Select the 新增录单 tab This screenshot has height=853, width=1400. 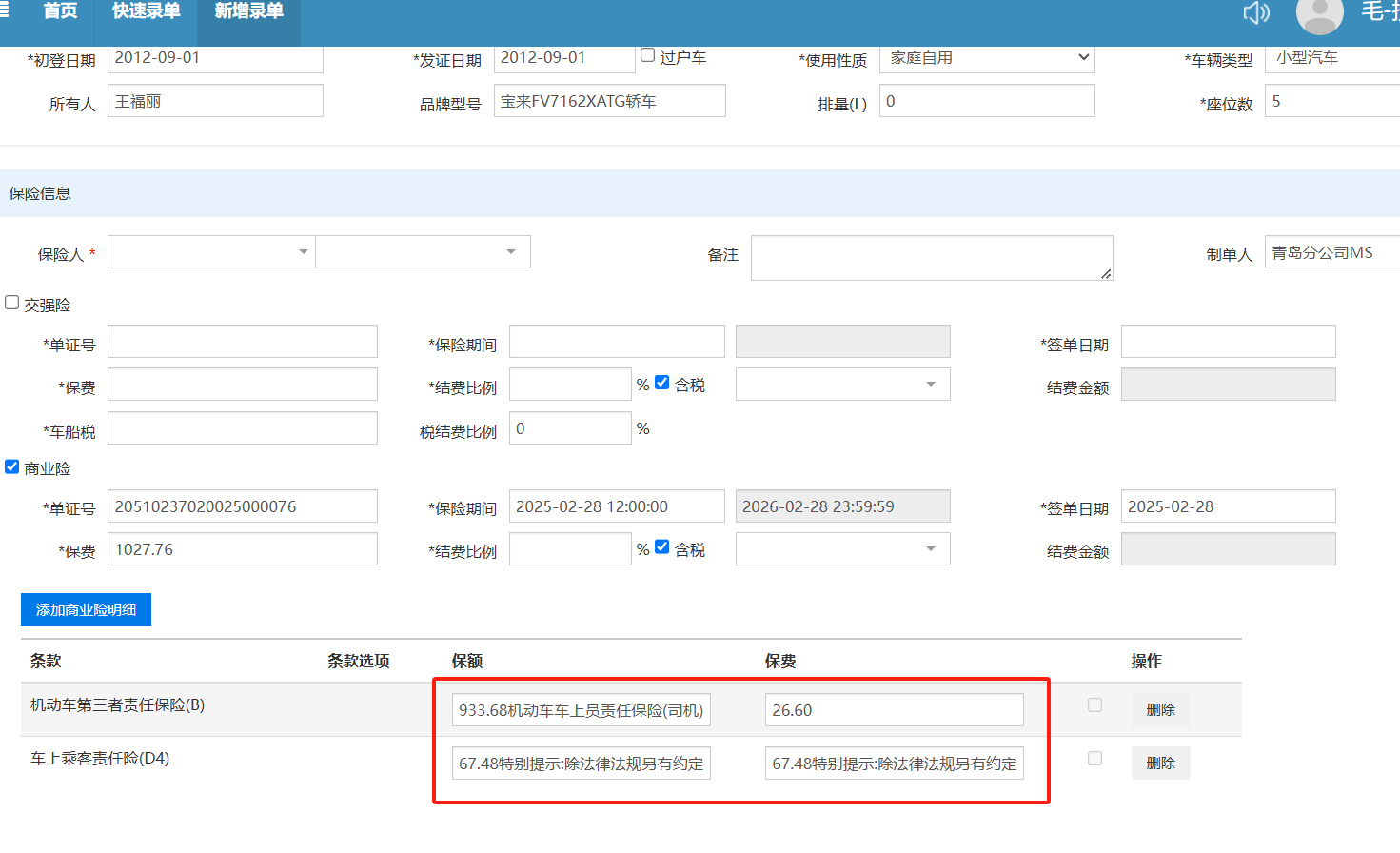pos(248,11)
